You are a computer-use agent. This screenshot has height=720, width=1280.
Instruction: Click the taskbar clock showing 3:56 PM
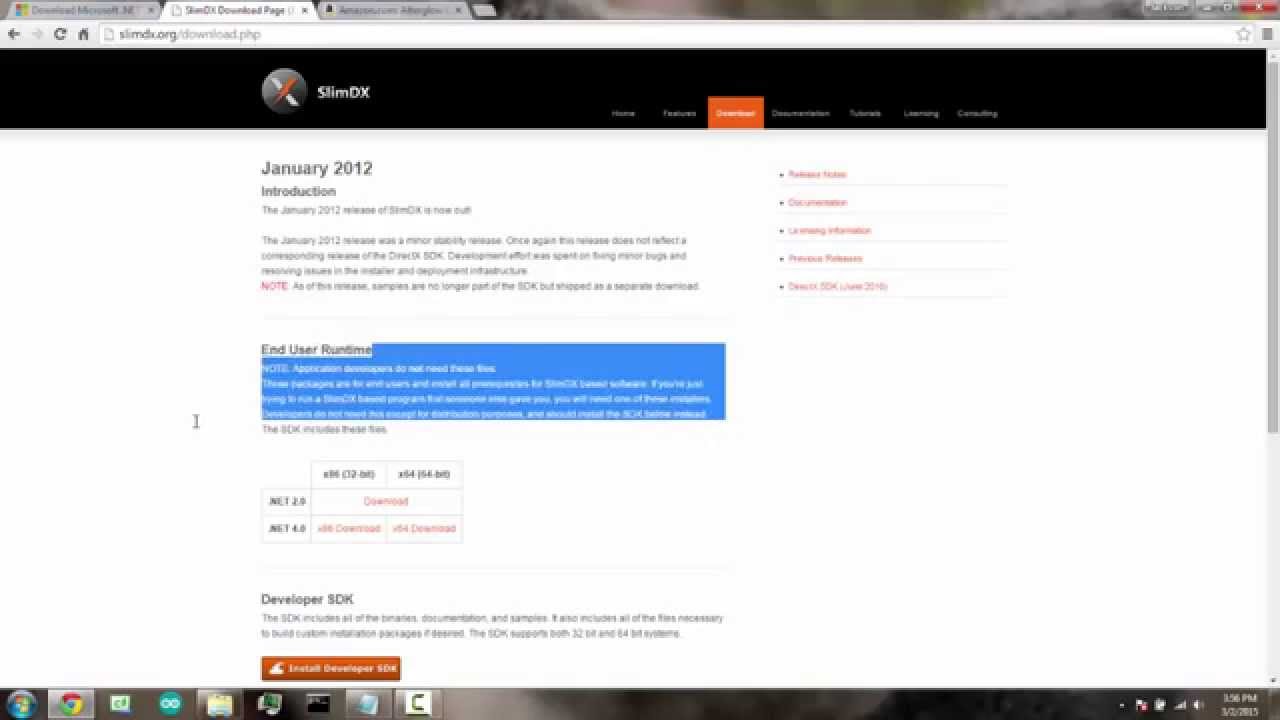[1239, 705]
